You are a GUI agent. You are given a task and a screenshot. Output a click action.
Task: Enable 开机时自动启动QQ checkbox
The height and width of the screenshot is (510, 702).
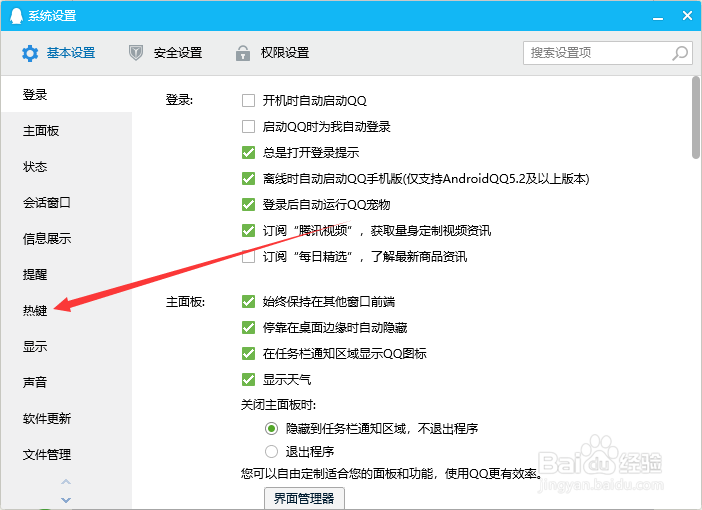(x=248, y=100)
